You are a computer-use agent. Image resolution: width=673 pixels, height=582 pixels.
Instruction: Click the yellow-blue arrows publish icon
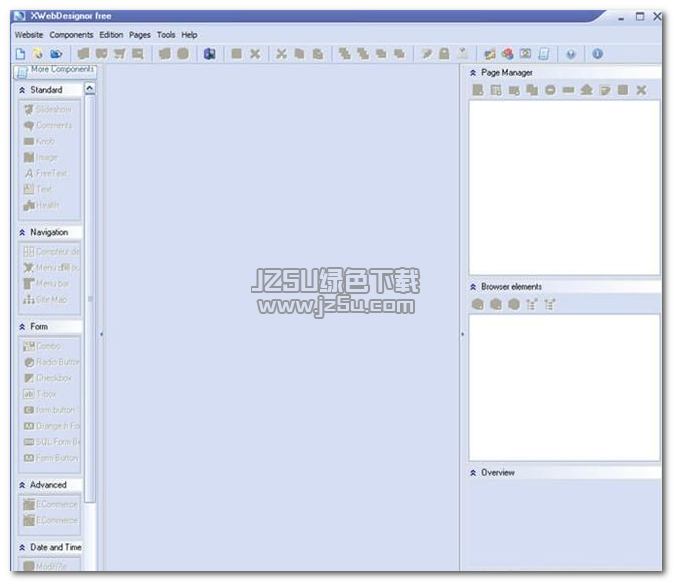[x=490, y=54]
